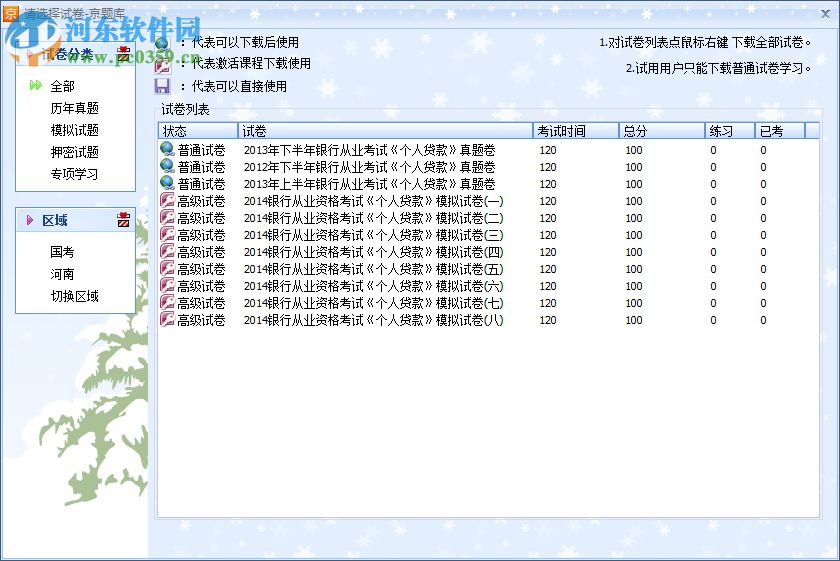Click 练习 count 0 in 模拟试卷(五) row

pos(713,269)
